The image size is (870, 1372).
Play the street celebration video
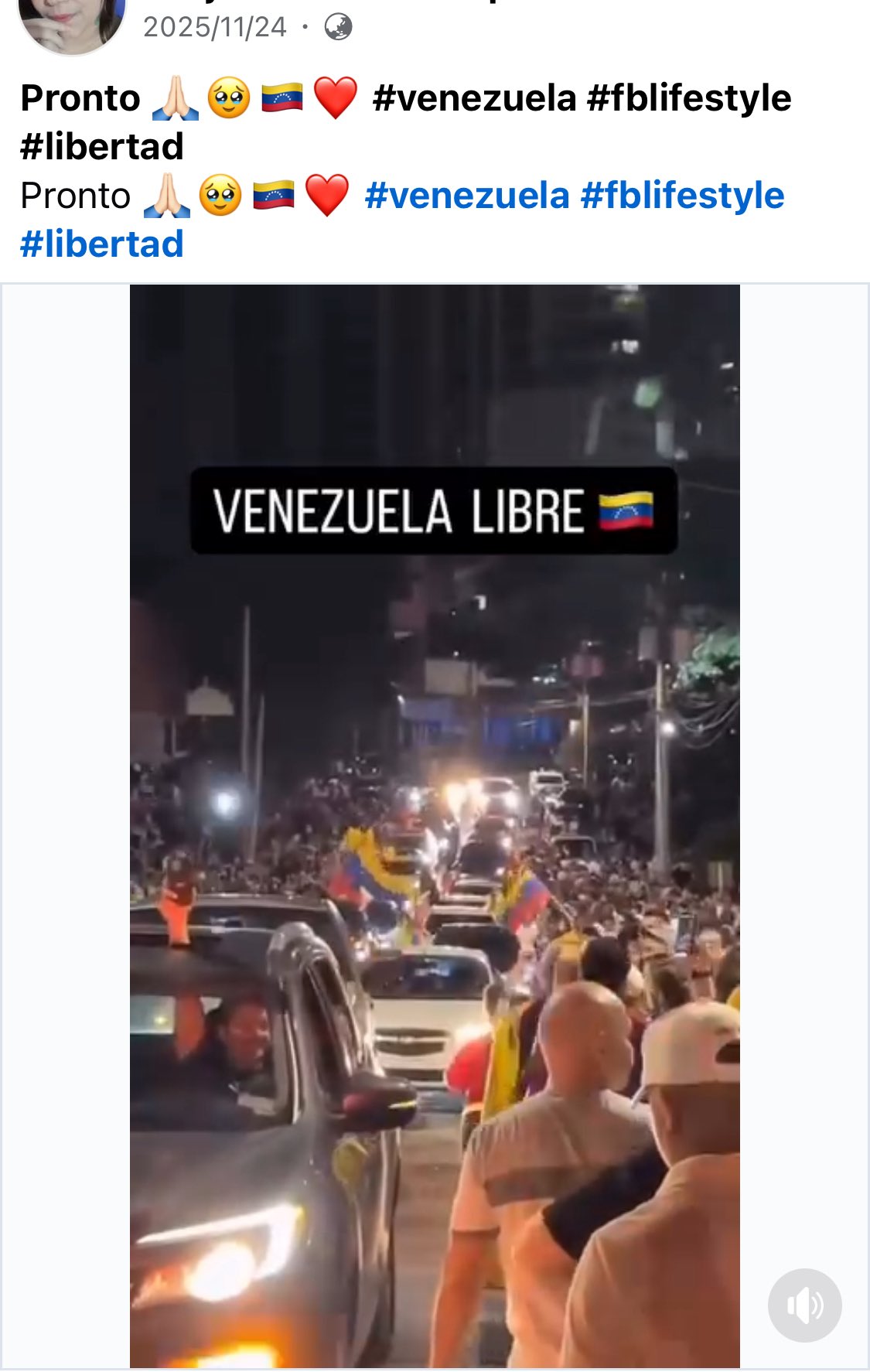[435, 826]
